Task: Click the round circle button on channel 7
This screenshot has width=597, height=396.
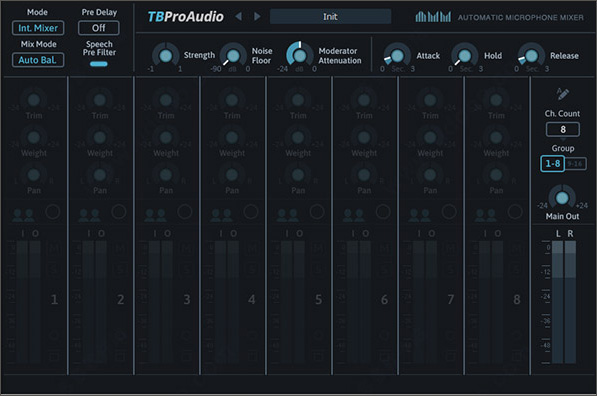Action: (449, 212)
